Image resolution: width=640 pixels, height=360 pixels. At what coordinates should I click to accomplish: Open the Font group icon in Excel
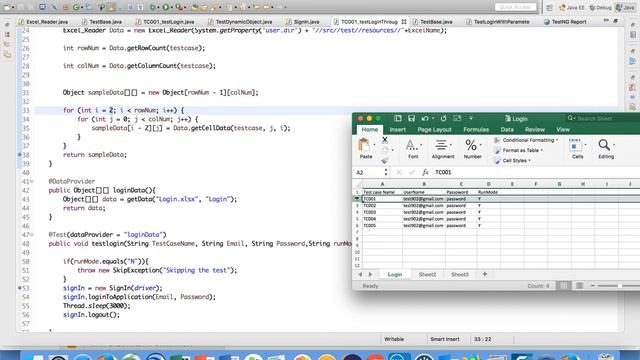(x=411, y=145)
